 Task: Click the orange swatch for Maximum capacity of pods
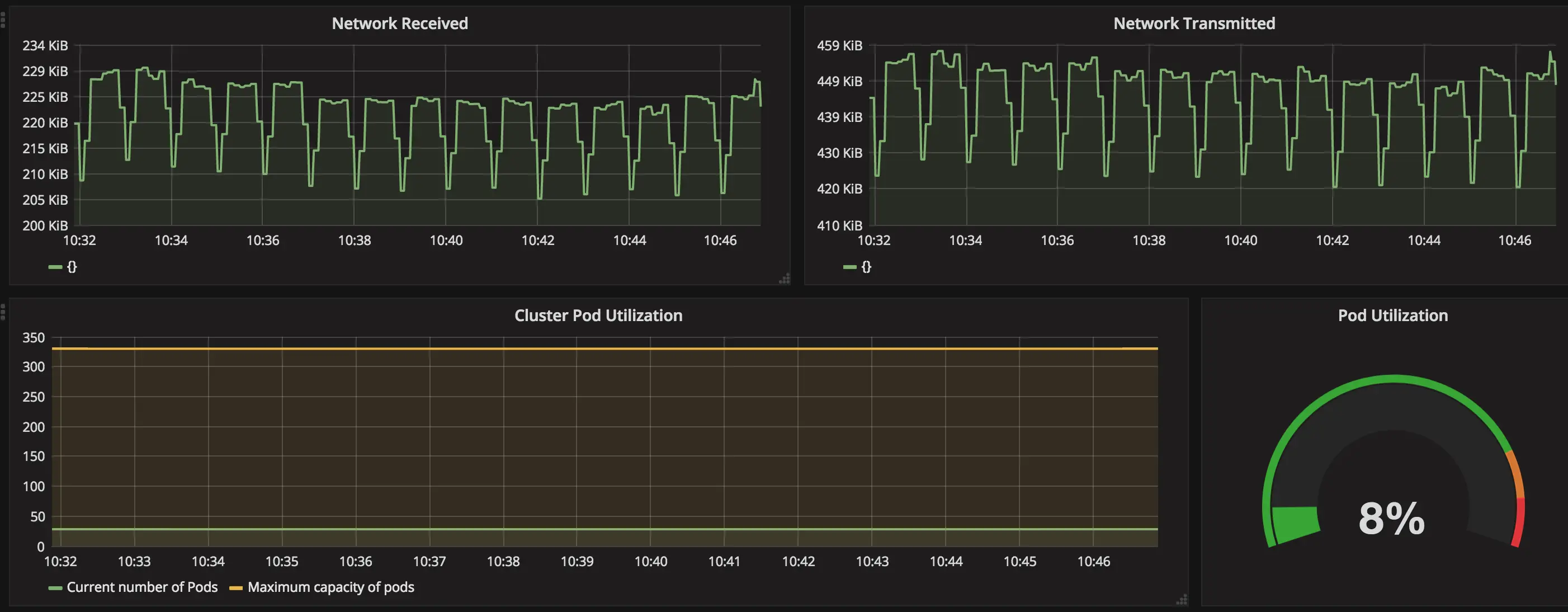tap(235, 587)
